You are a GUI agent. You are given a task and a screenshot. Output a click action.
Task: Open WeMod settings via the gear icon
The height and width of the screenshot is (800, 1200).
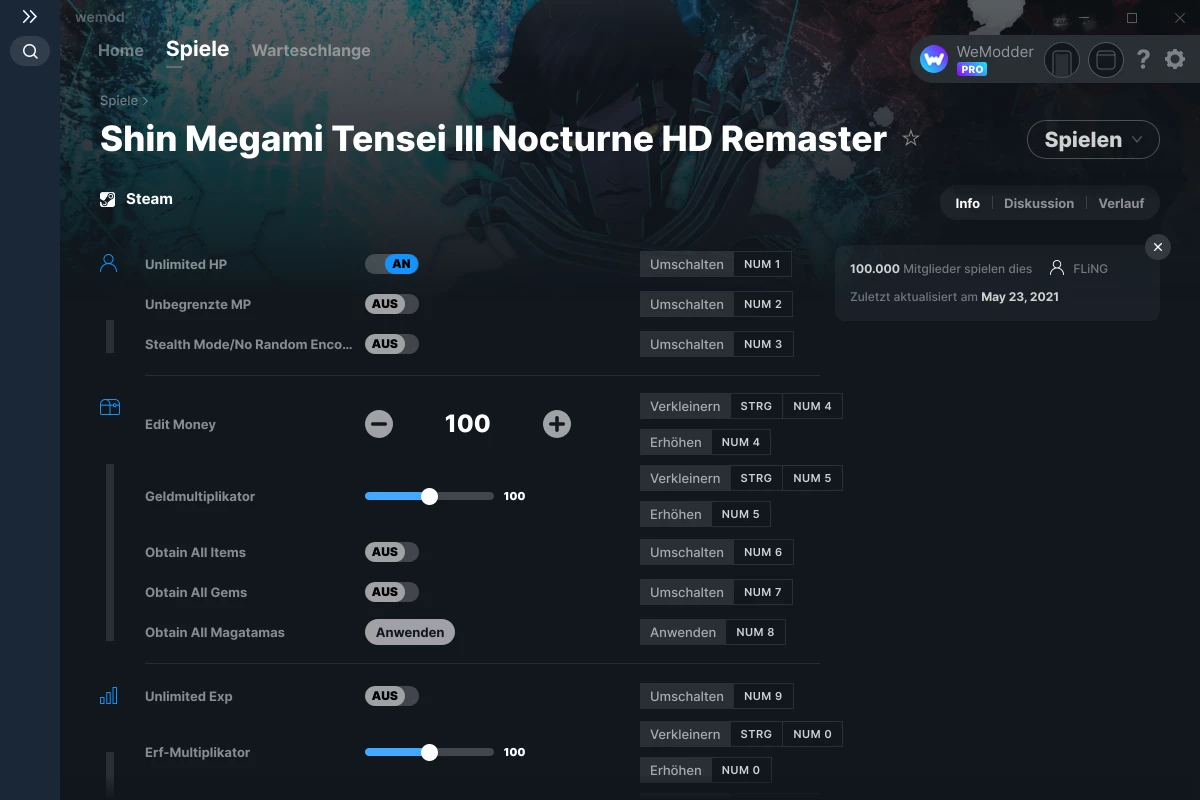[x=1174, y=59]
